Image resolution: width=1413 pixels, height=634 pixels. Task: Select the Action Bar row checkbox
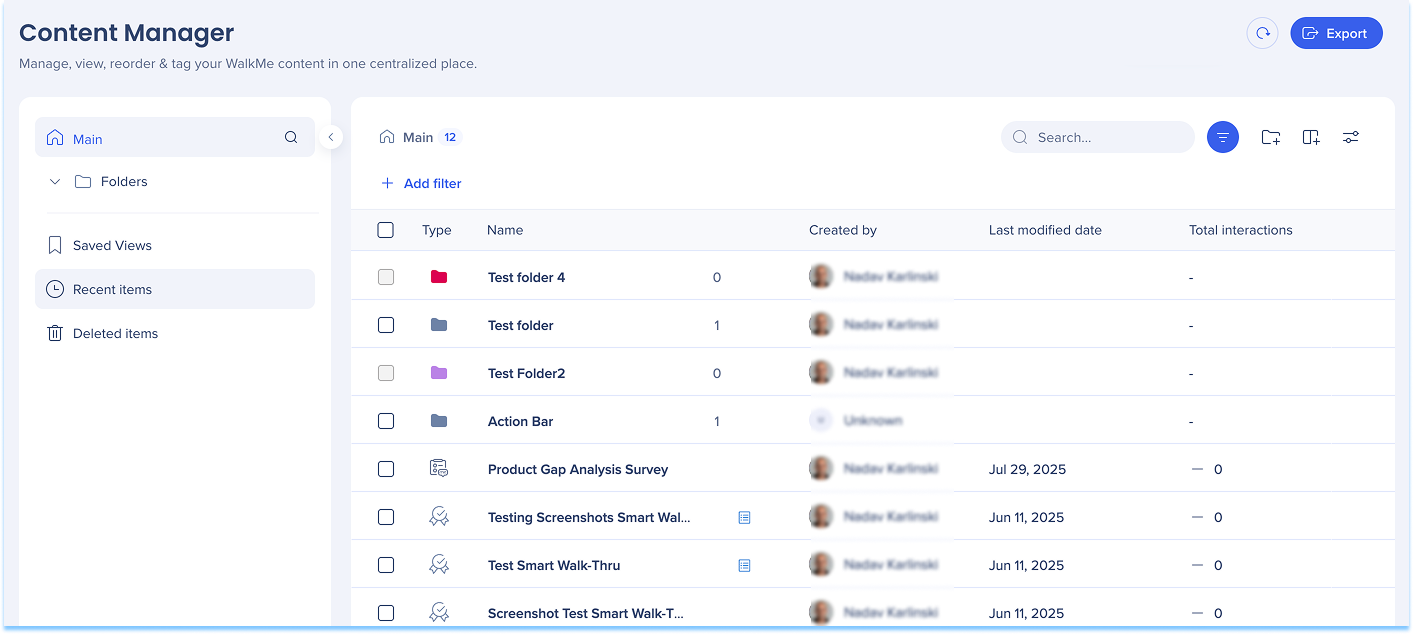pos(386,421)
